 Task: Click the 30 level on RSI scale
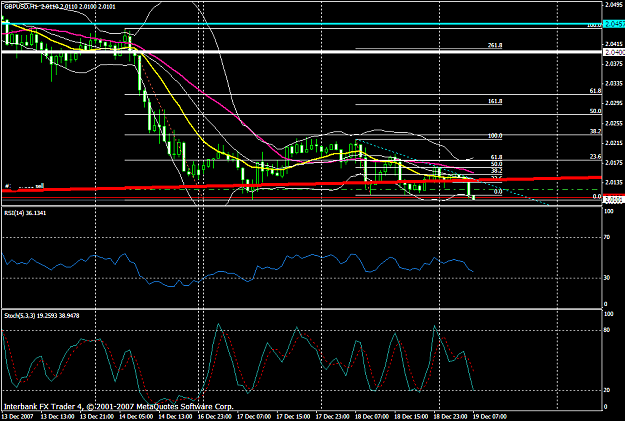tap(607, 278)
